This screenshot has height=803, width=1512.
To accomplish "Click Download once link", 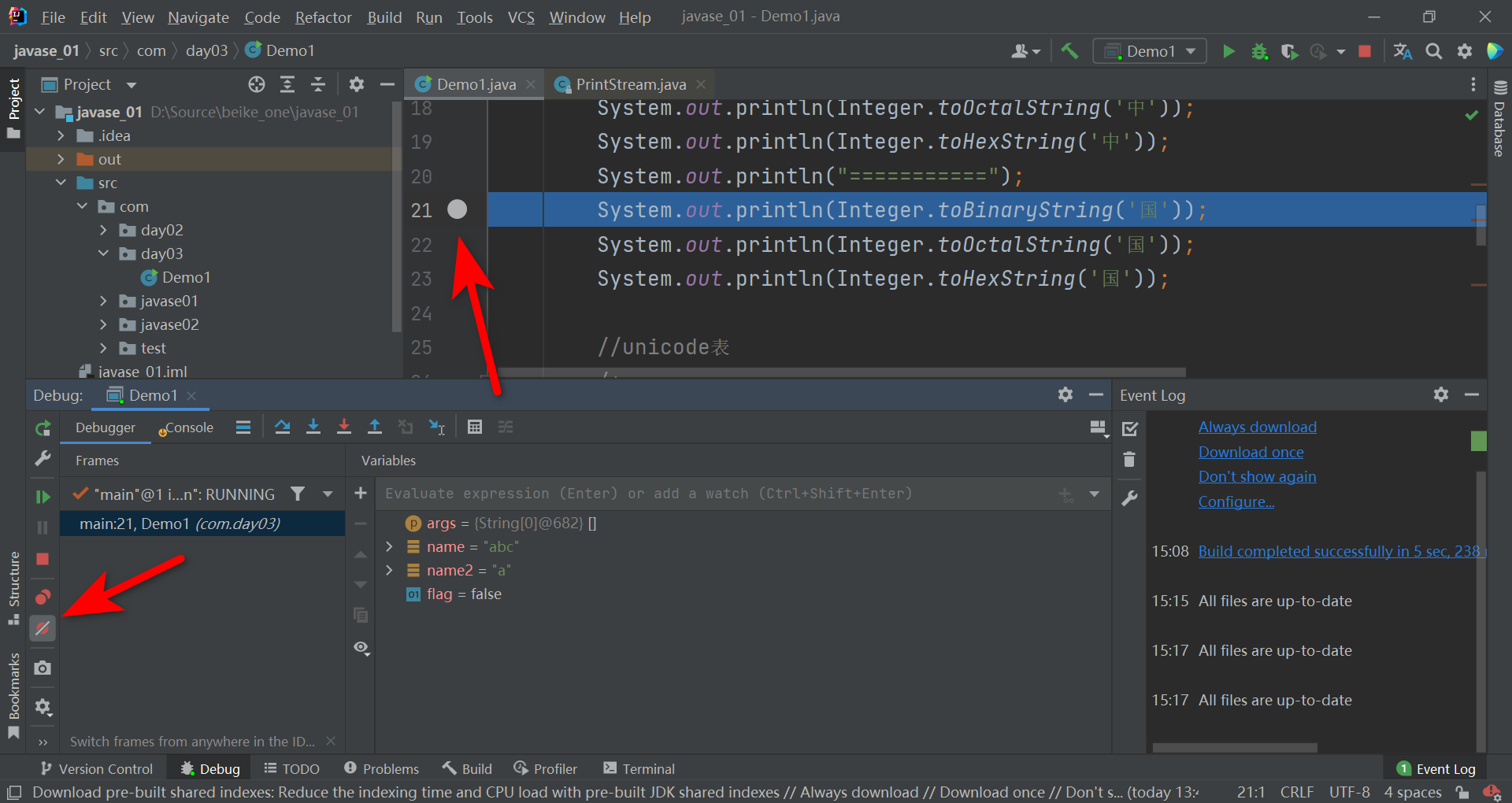I will [1251, 452].
